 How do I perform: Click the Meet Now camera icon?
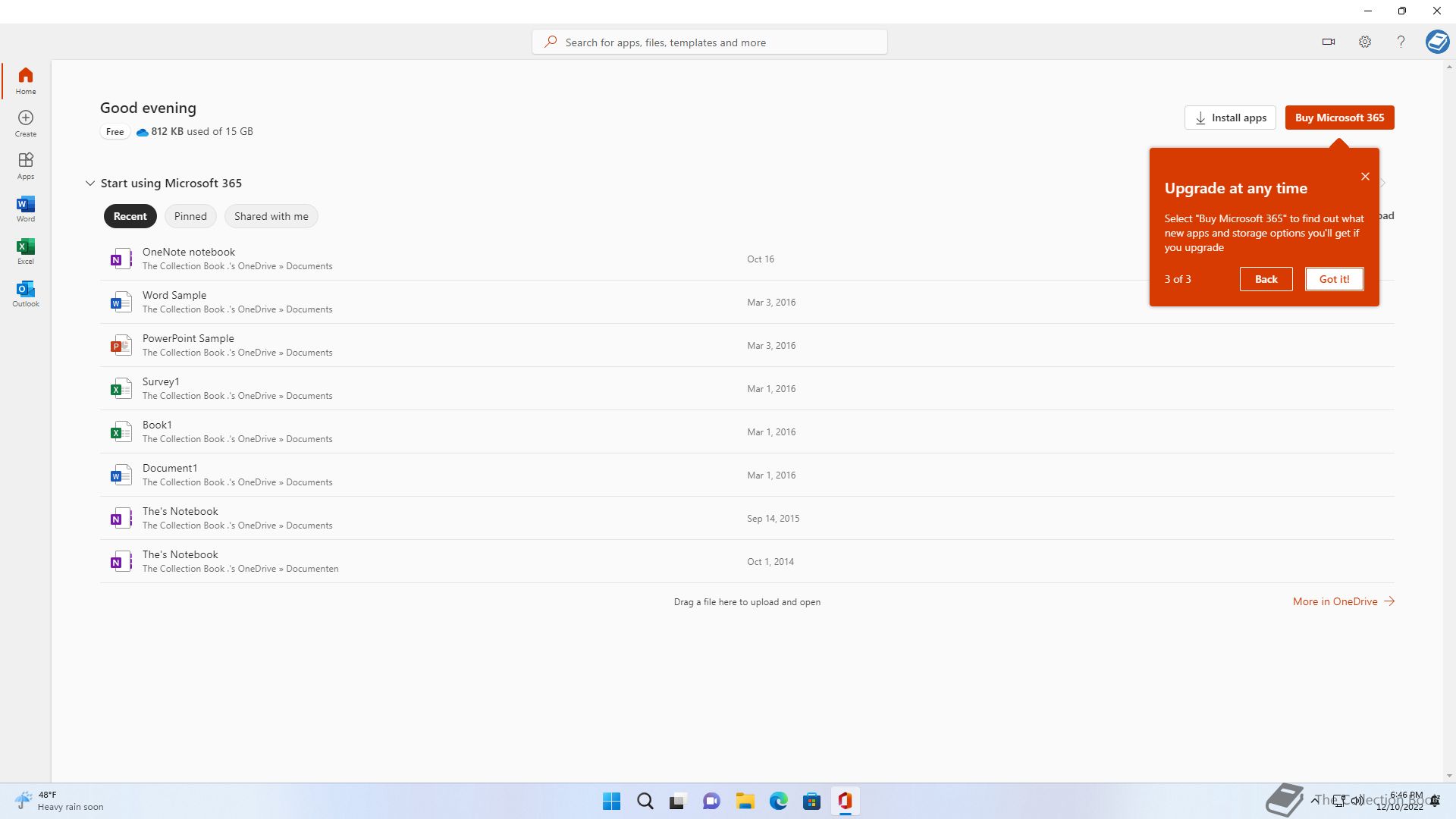[1328, 42]
